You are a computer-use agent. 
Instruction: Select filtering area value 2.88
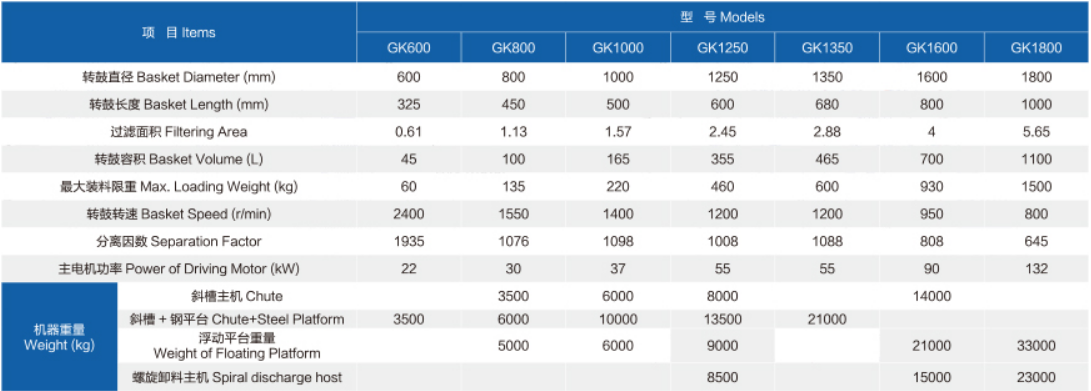827,131
